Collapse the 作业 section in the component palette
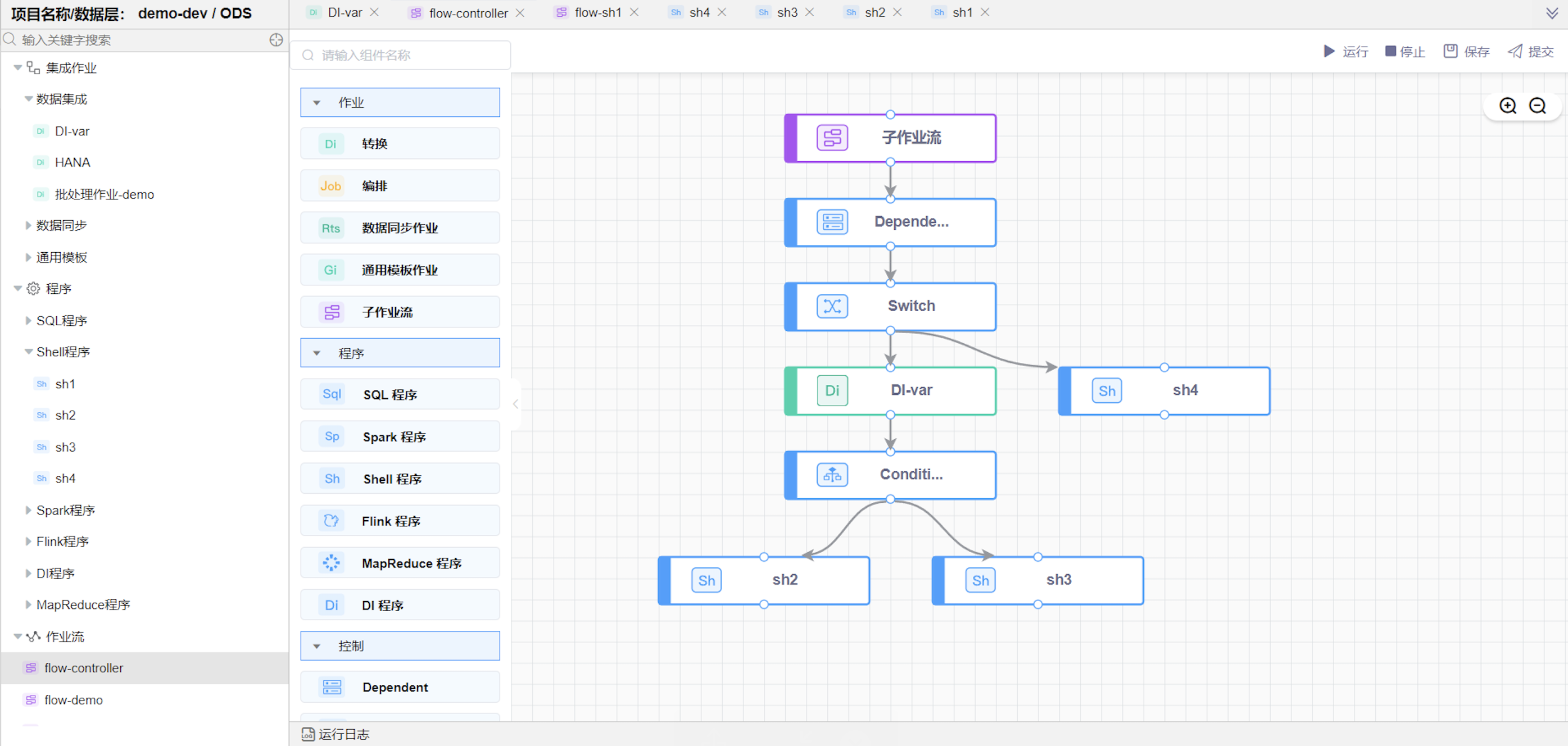The width and height of the screenshot is (1568, 746). pyautogui.click(x=316, y=102)
